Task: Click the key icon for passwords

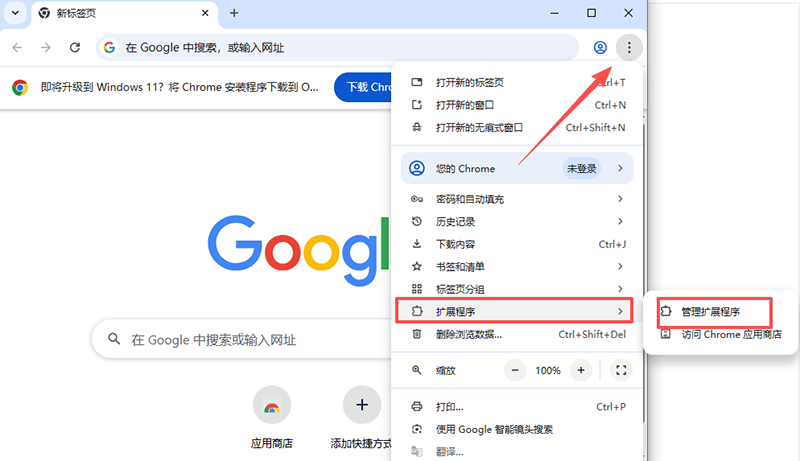Action: [x=417, y=199]
